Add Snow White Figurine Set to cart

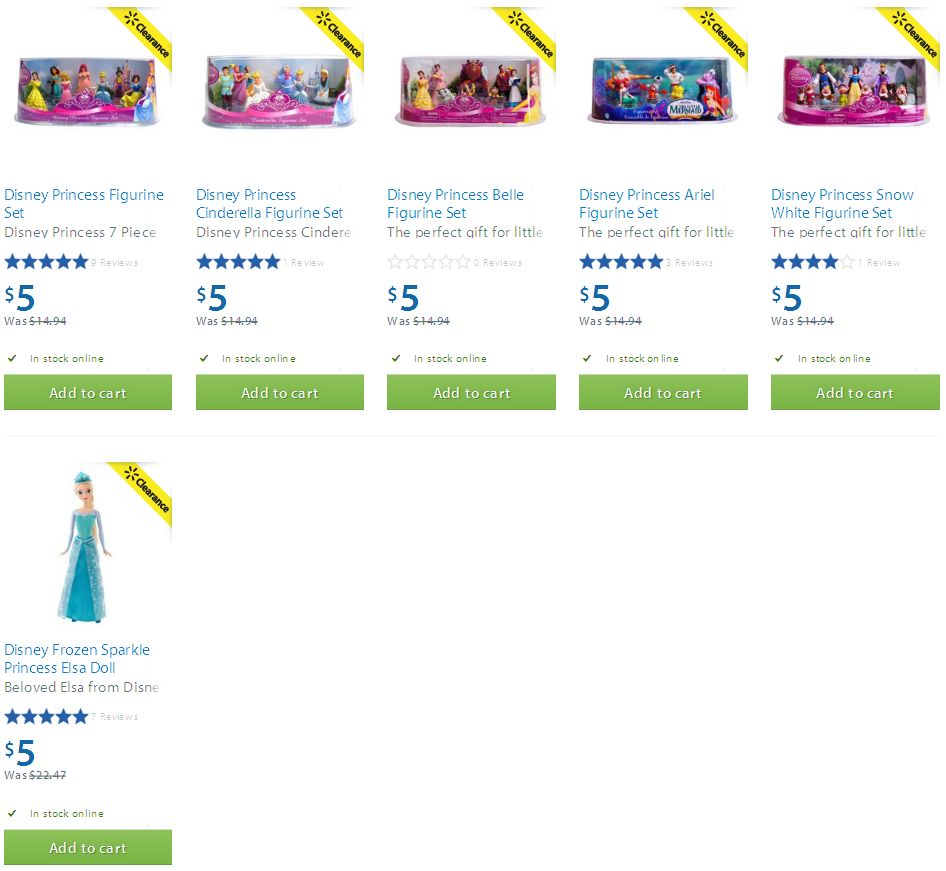click(x=855, y=393)
